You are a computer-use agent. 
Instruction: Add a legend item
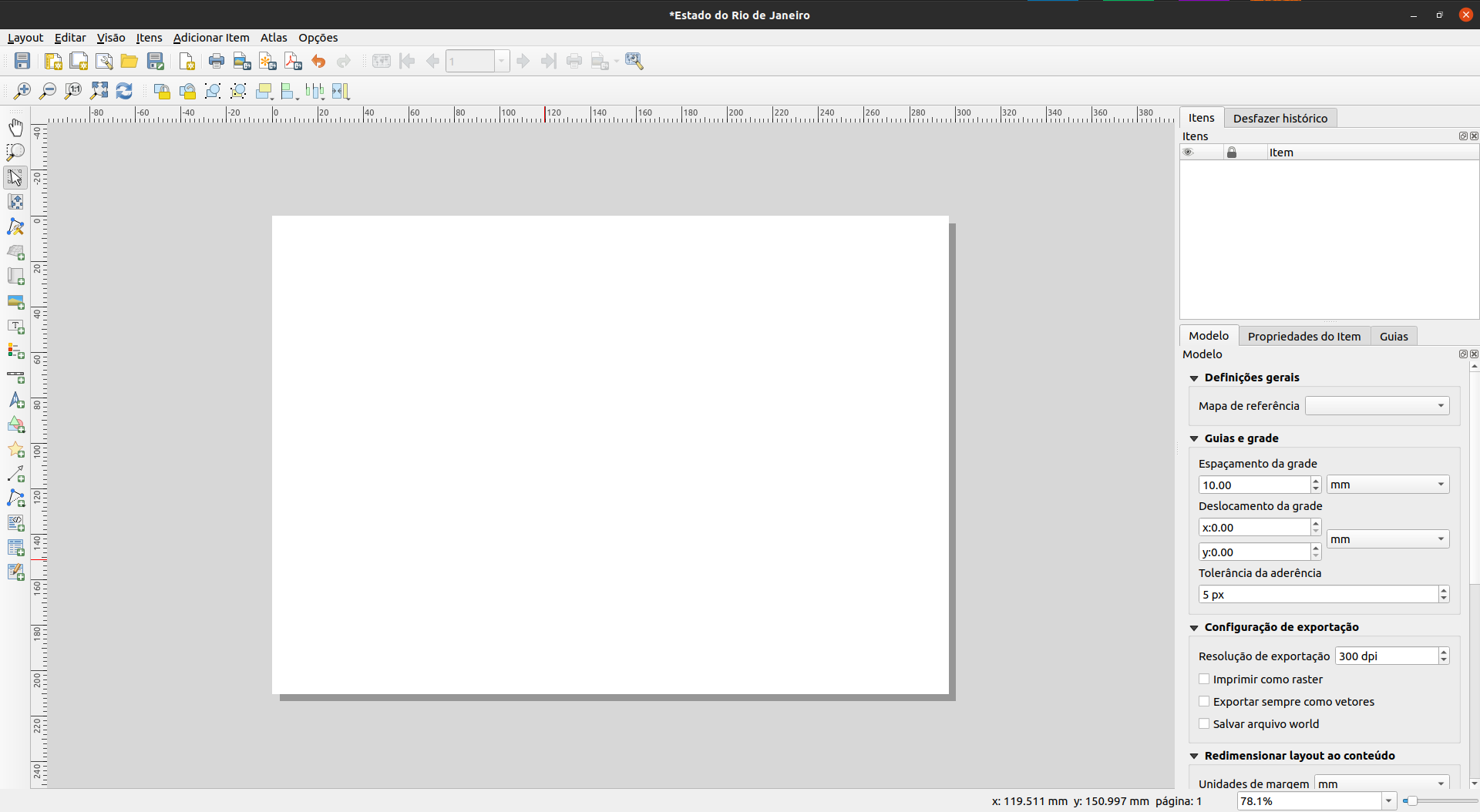pyautogui.click(x=15, y=351)
